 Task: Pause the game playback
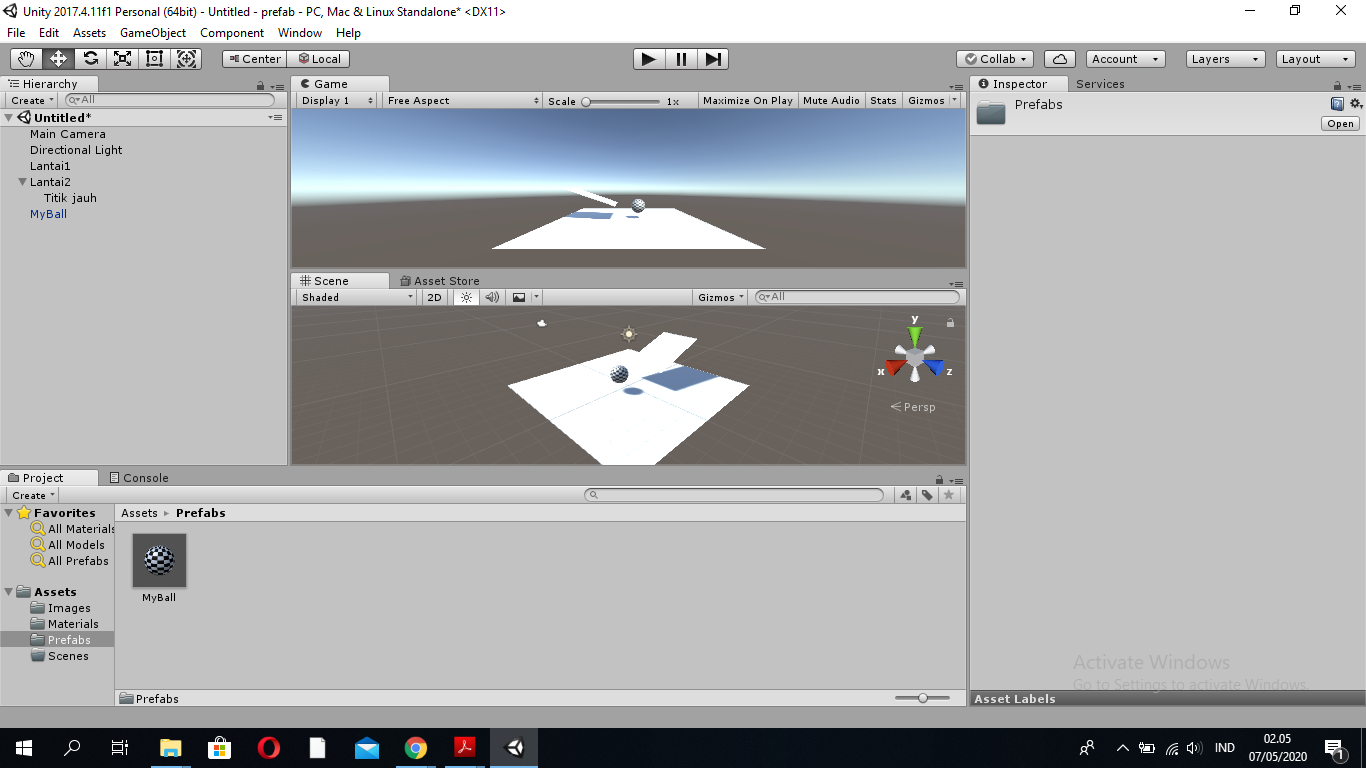681,59
